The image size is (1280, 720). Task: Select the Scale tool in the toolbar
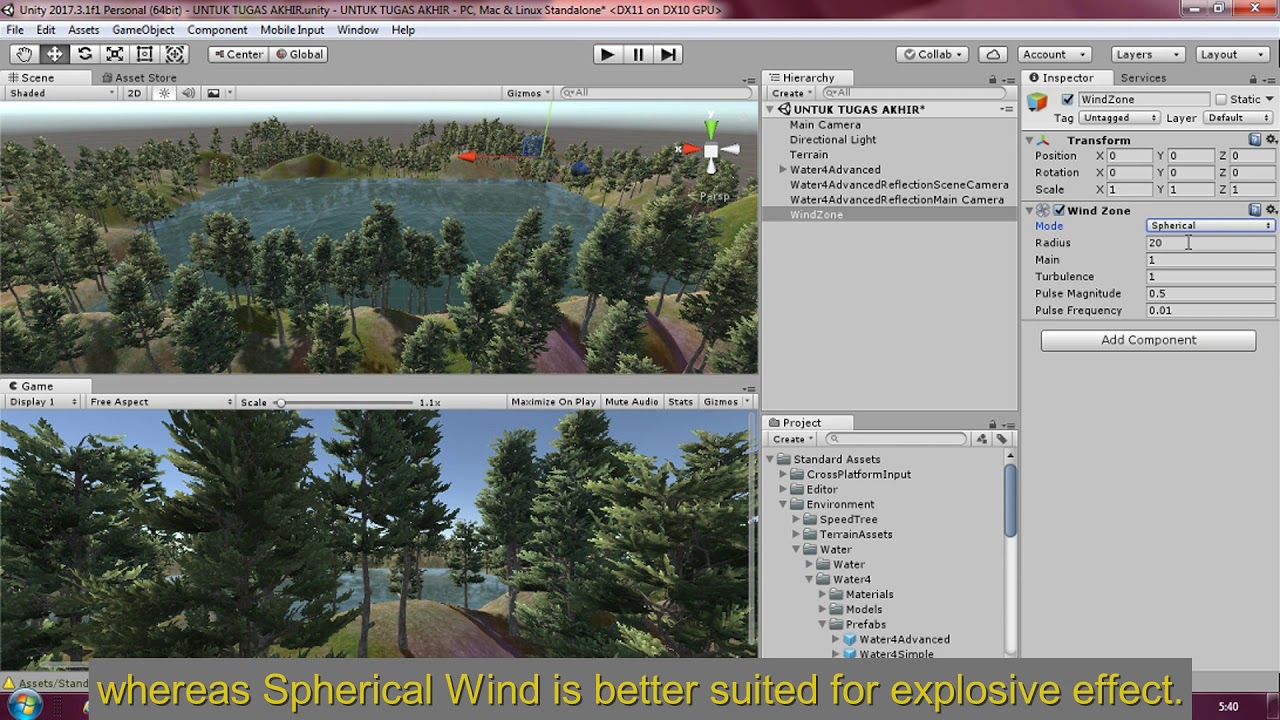114,54
